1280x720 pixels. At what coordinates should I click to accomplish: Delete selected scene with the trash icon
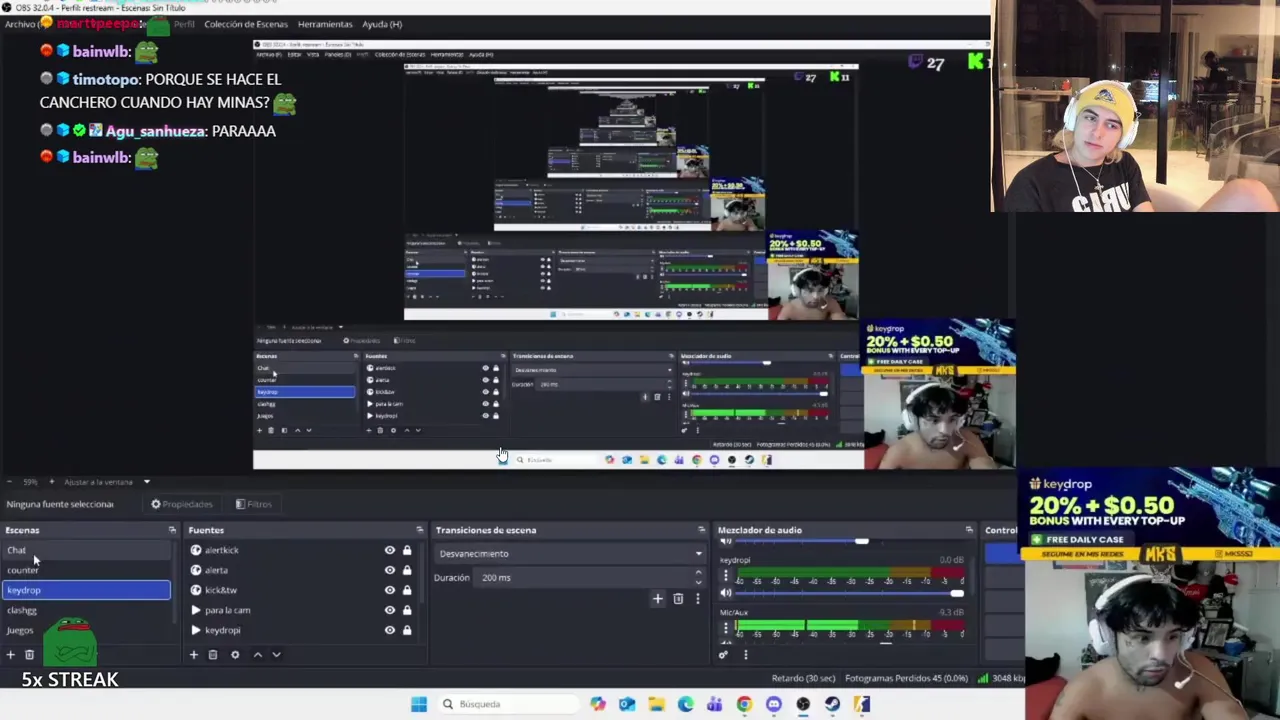click(x=29, y=655)
